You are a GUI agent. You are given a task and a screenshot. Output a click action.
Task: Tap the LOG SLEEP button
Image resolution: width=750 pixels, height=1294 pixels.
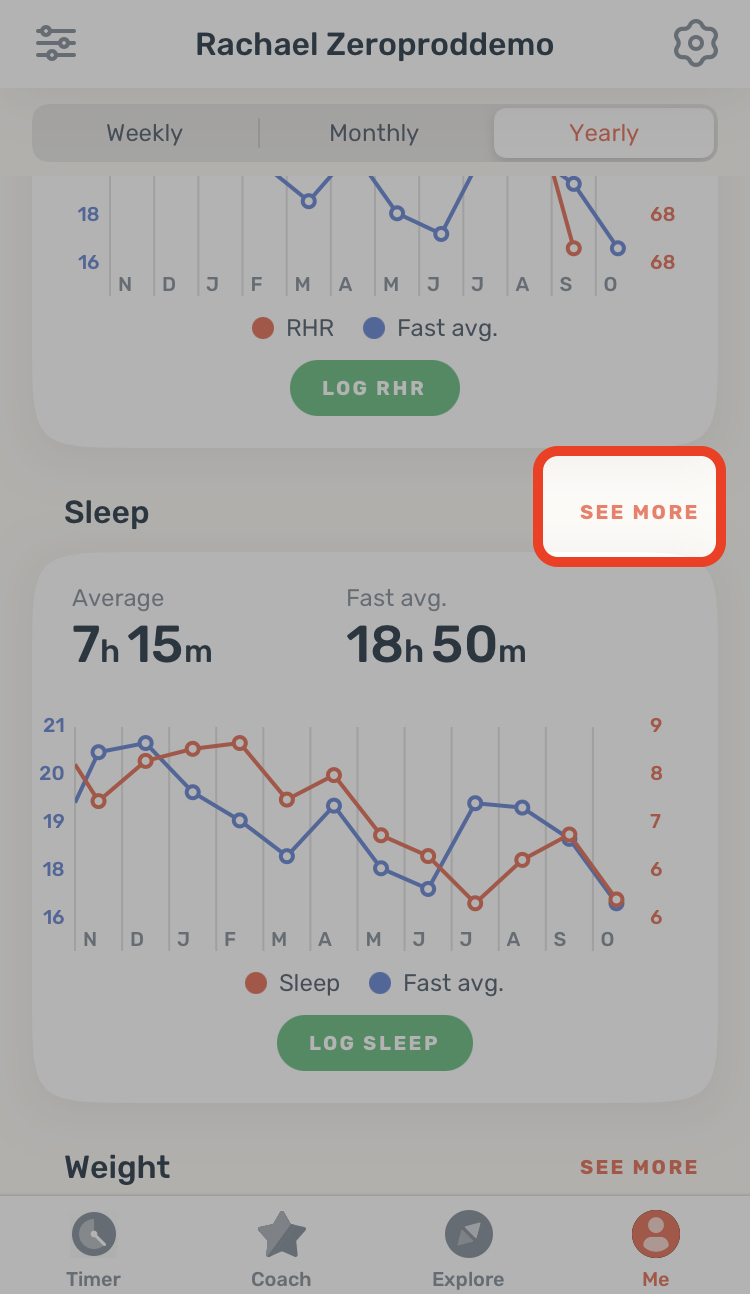click(374, 1043)
